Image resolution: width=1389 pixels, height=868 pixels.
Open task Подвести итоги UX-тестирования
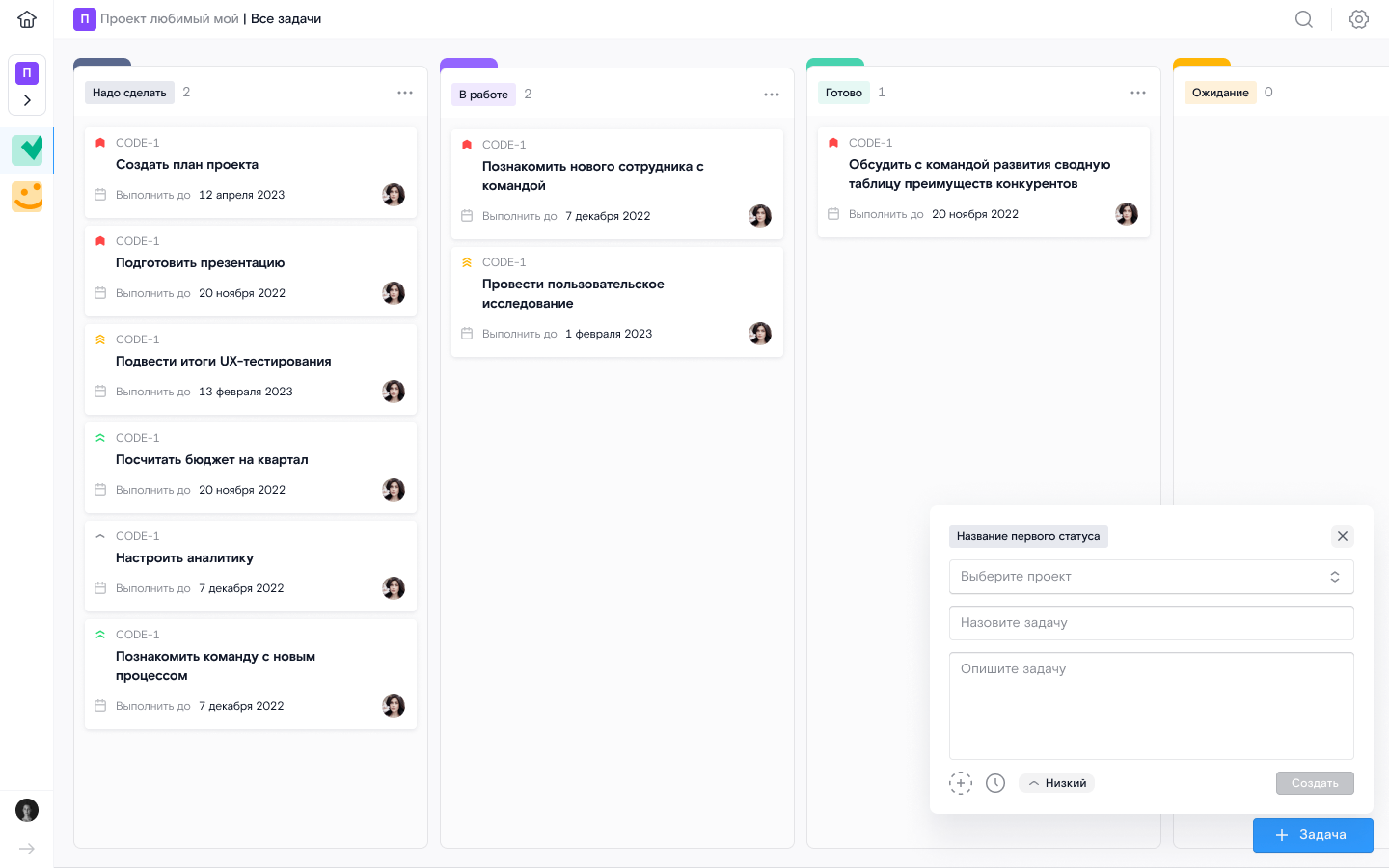(251, 369)
